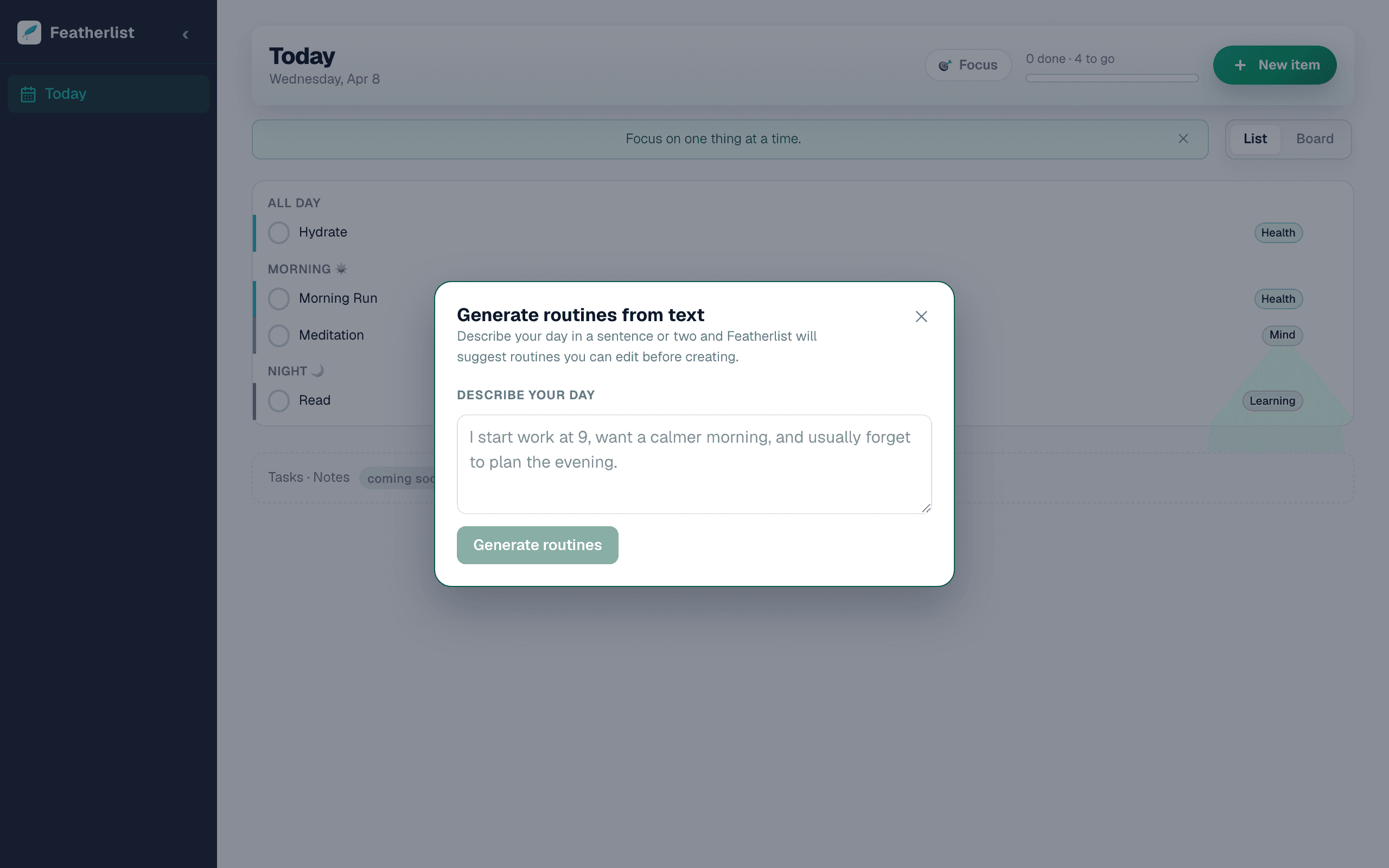Check off the Hydrate task
Viewport: 1389px width, 868px height.
point(278,233)
